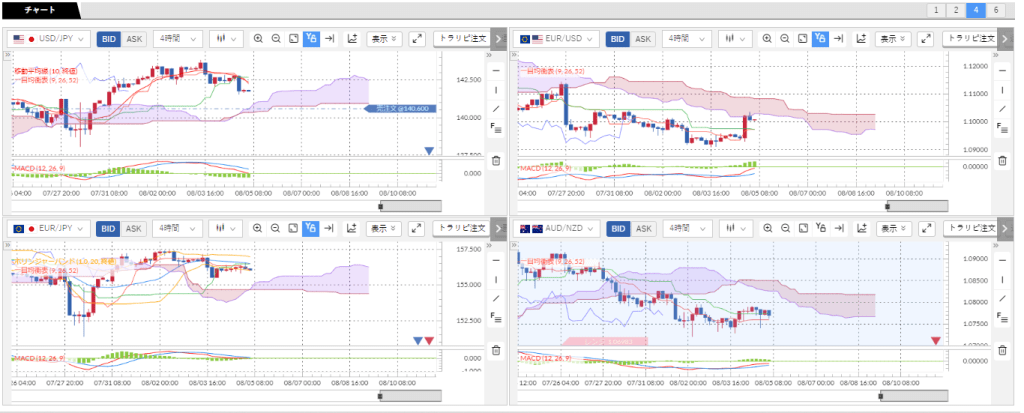Pick horizontal line tool on EUR/USD chart
1024x413 pixels.
1003,71
